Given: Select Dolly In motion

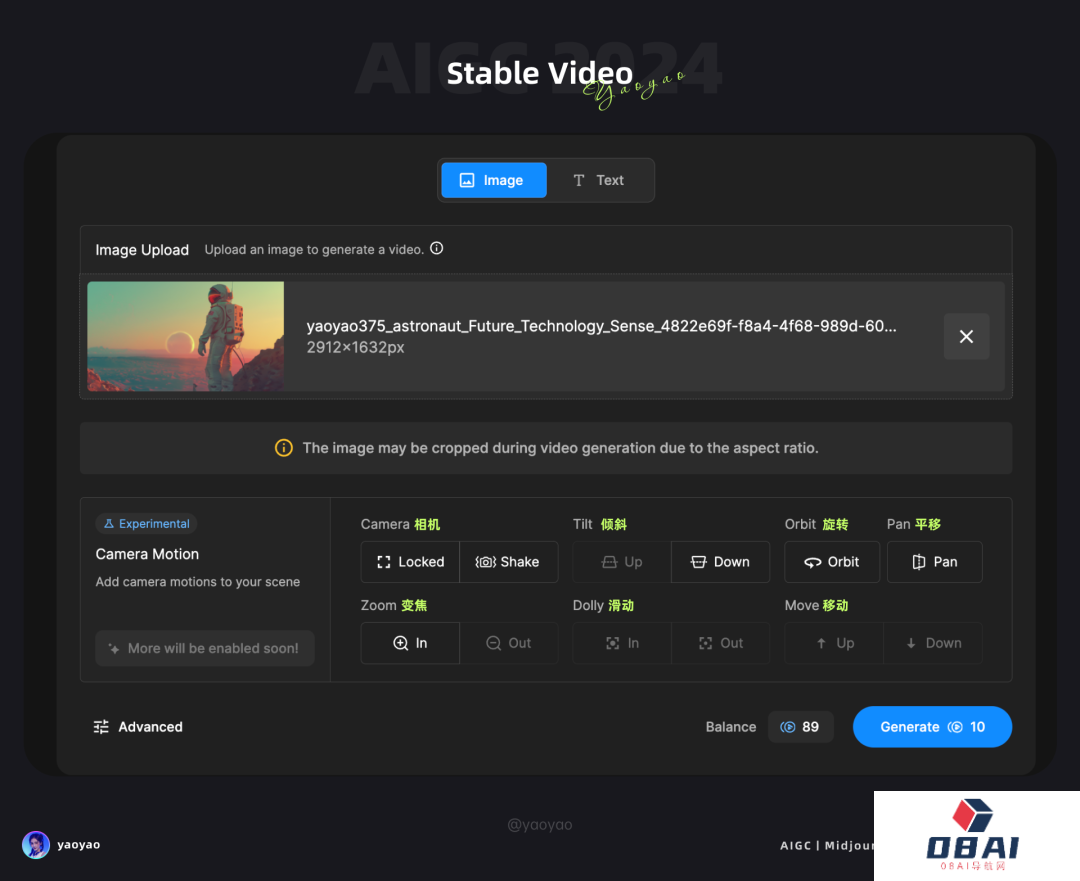Looking at the screenshot, I should 622,643.
